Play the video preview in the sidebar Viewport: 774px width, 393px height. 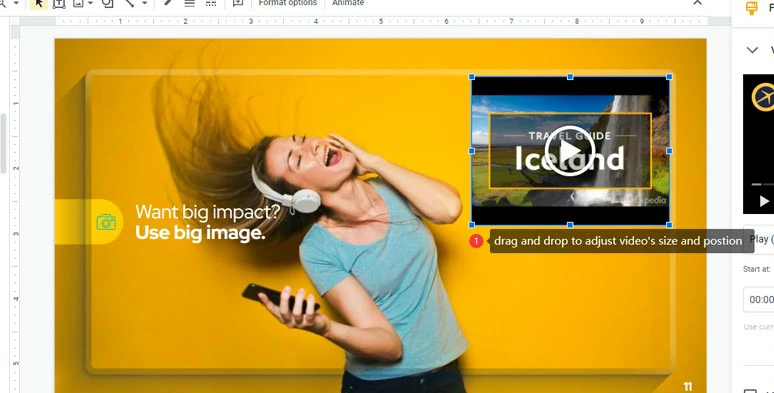coord(764,201)
